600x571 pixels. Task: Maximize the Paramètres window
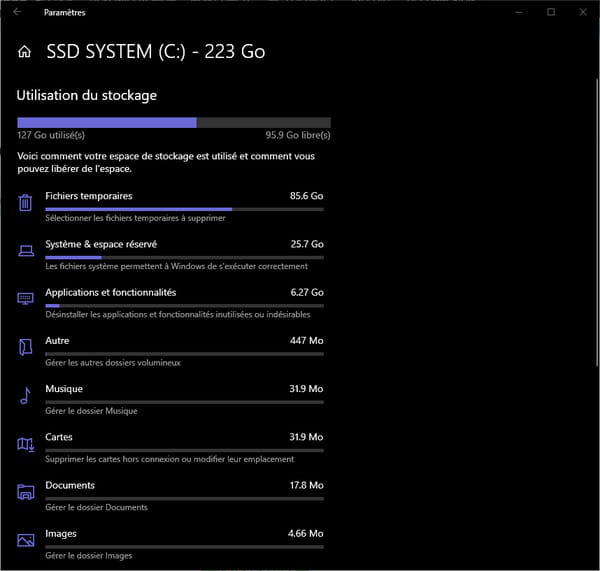(x=551, y=12)
